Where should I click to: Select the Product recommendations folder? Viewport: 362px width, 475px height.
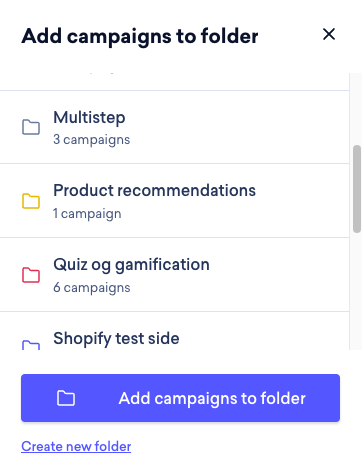click(x=174, y=201)
